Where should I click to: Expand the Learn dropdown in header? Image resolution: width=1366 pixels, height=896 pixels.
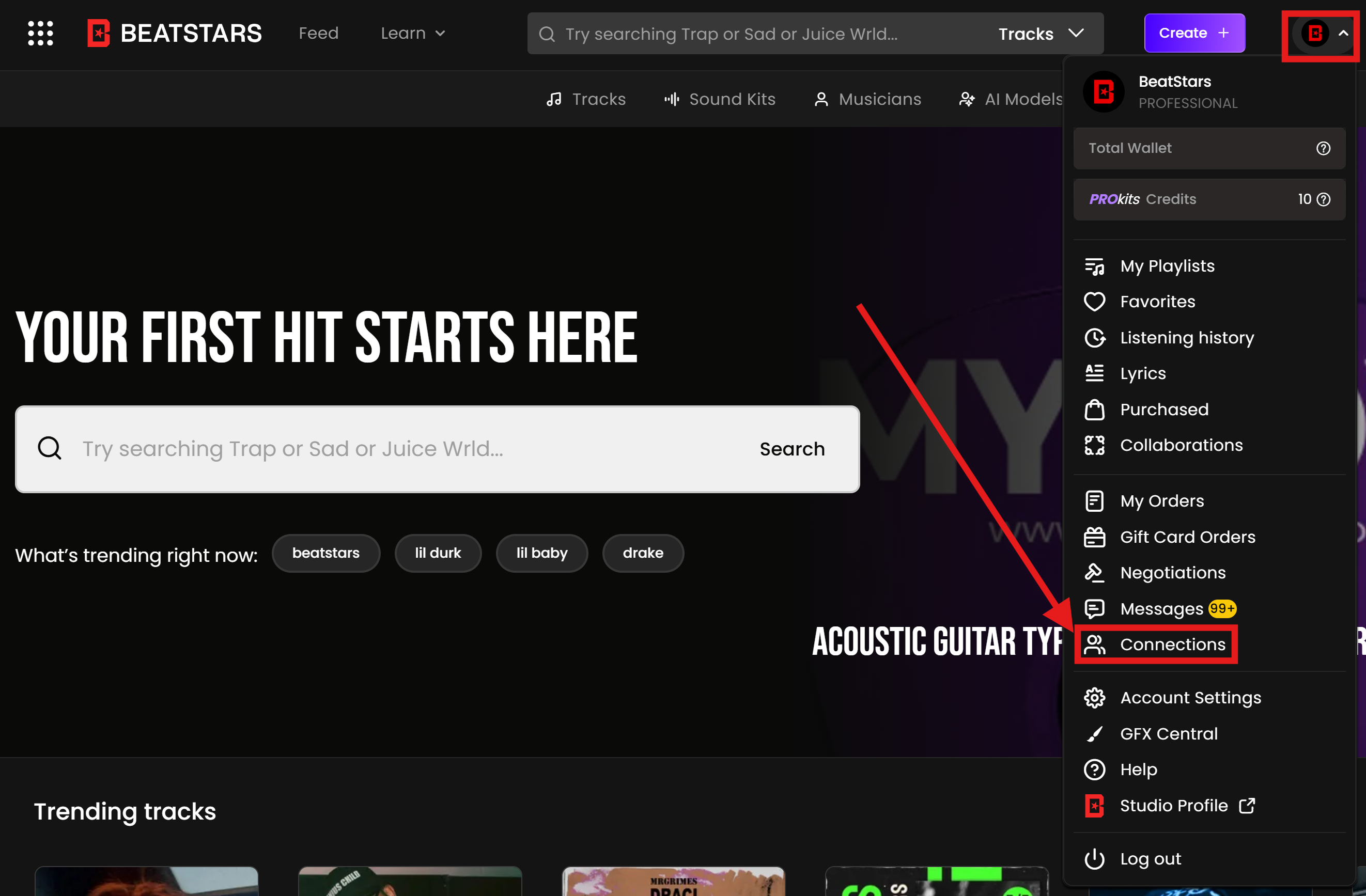(413, 33)
